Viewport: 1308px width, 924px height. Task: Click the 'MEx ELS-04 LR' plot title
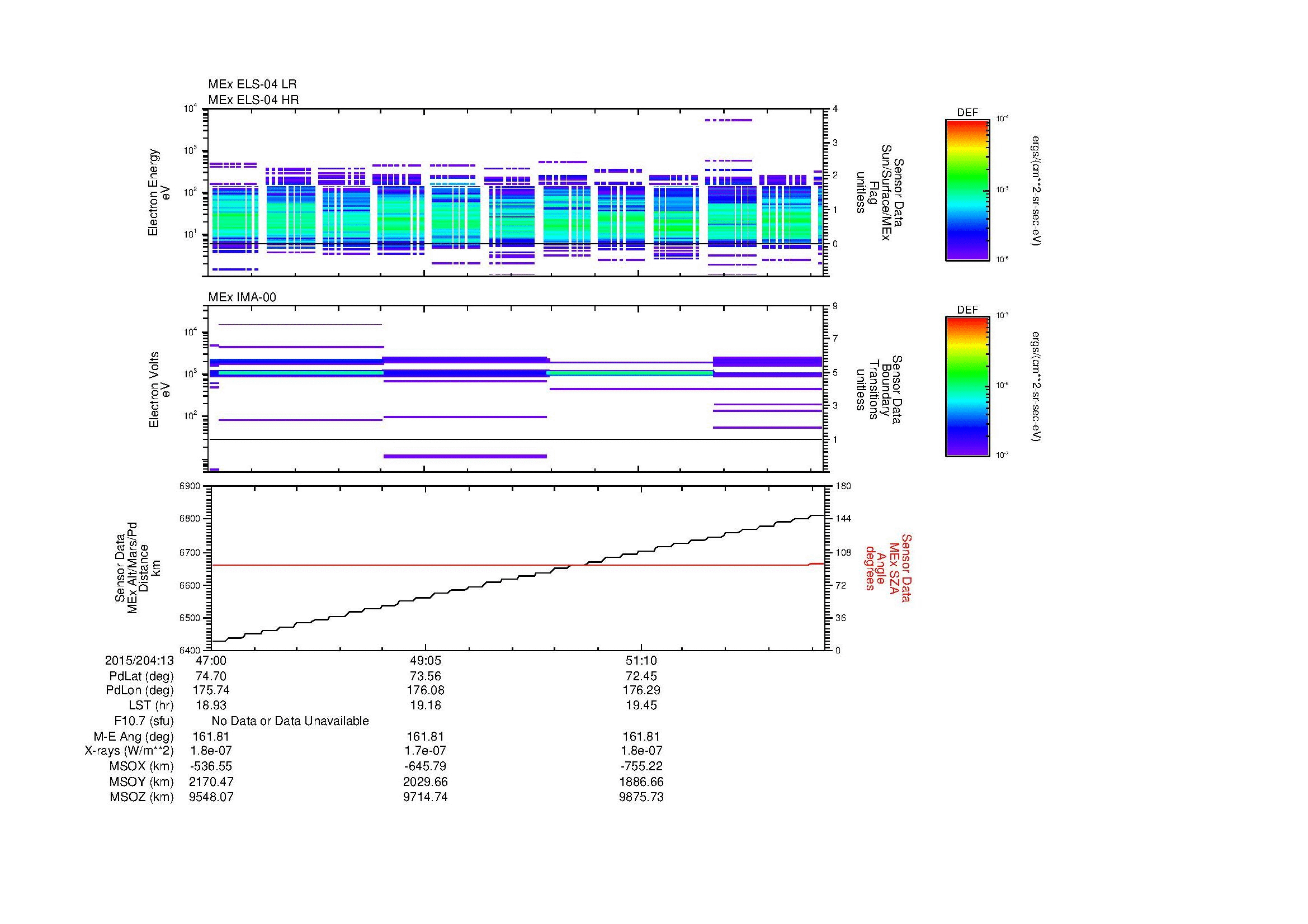[252, 84]
